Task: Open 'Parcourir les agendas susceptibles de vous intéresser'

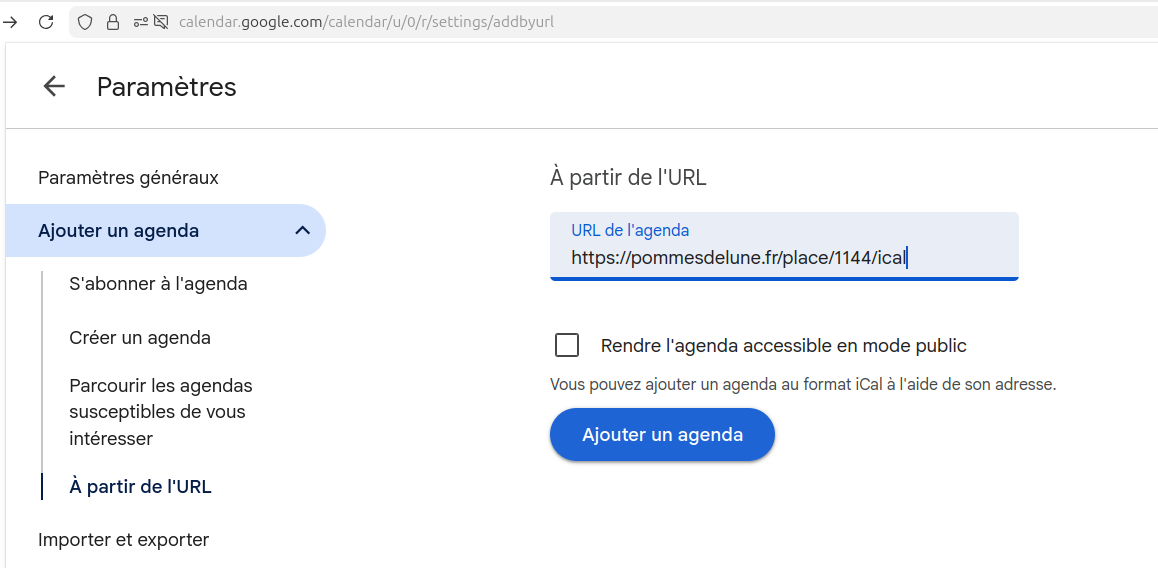Action: pyautogui.click(x=160, y=412)
